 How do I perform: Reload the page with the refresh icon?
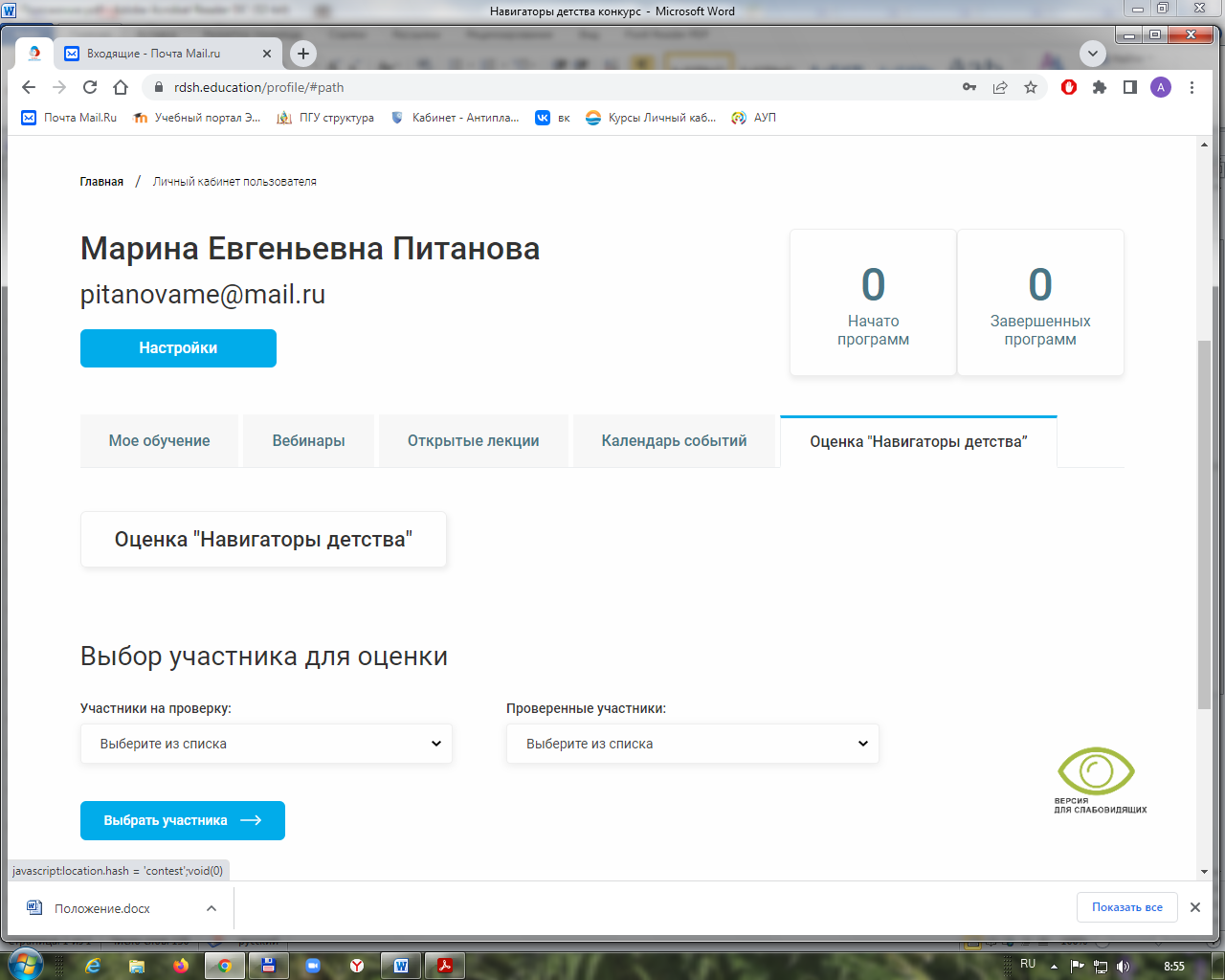(x=90, y=87)
